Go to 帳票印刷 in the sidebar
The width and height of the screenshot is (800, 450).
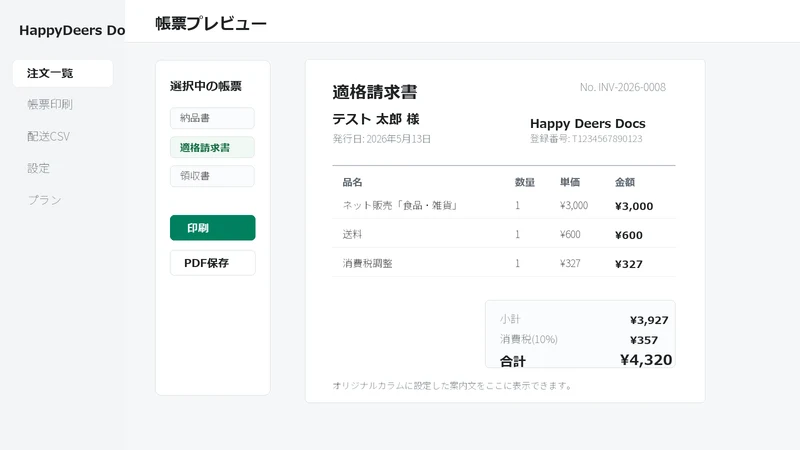click(50, 105)
